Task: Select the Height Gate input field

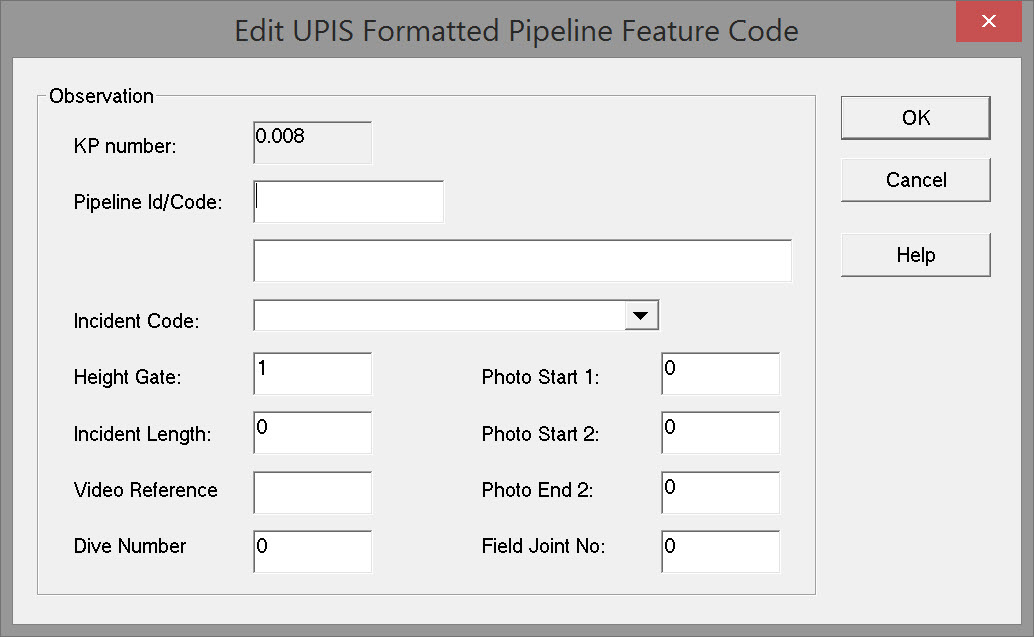Action: pos(313,374)
